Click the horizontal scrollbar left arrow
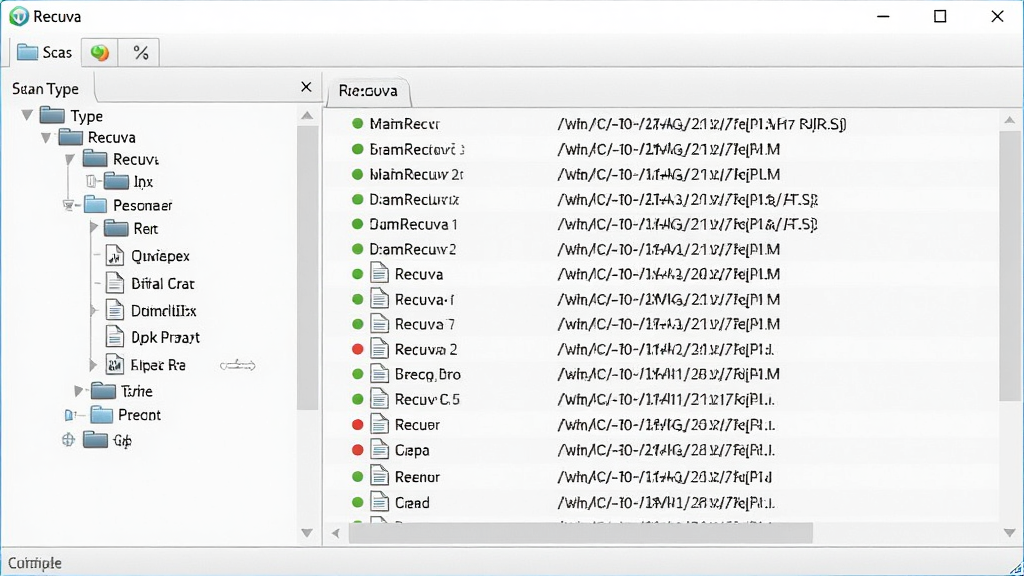Screen dimensions: 1024x576 (336, 533)
